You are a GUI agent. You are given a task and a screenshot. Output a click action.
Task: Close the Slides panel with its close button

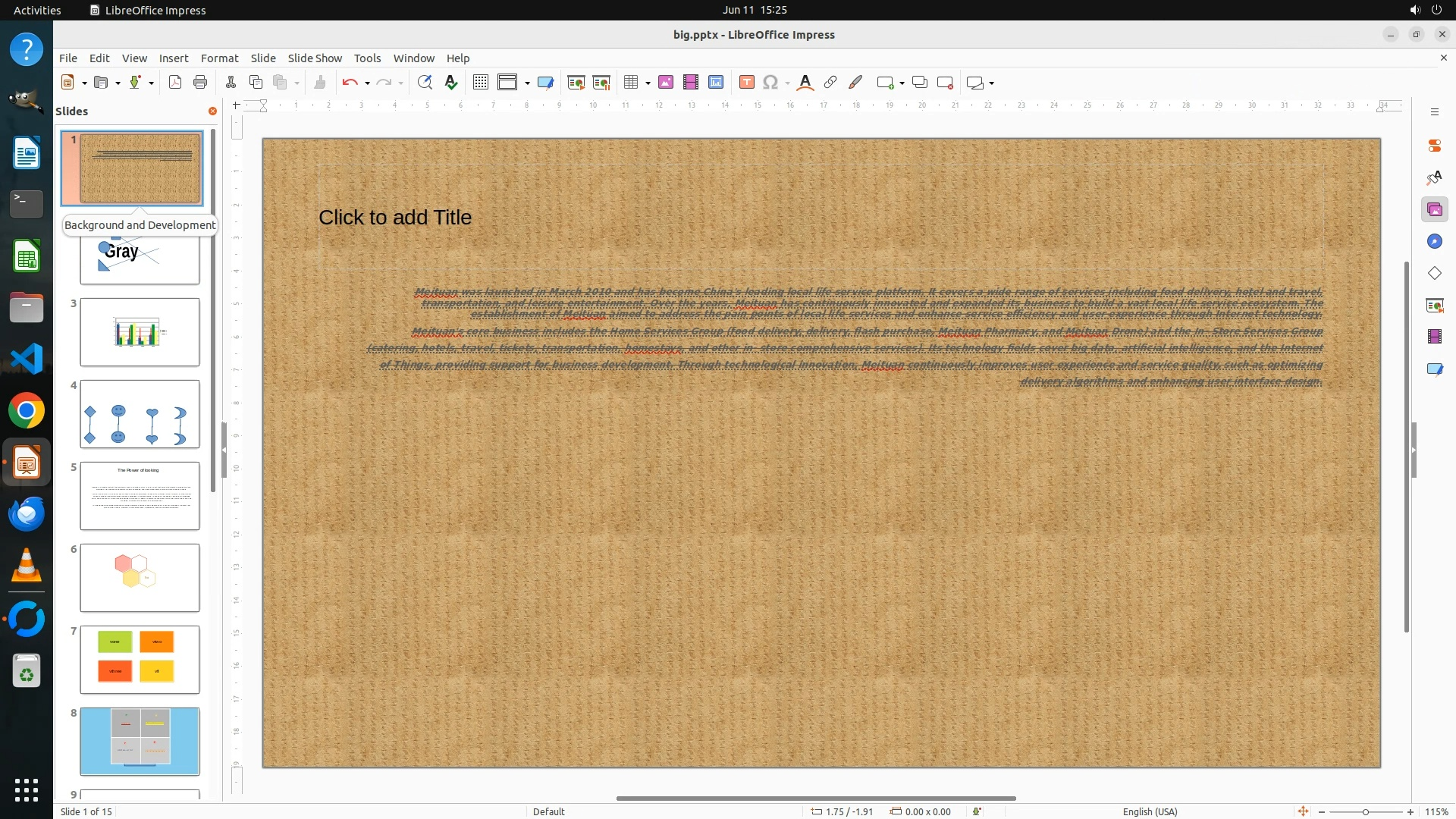[x=212, y=111]
